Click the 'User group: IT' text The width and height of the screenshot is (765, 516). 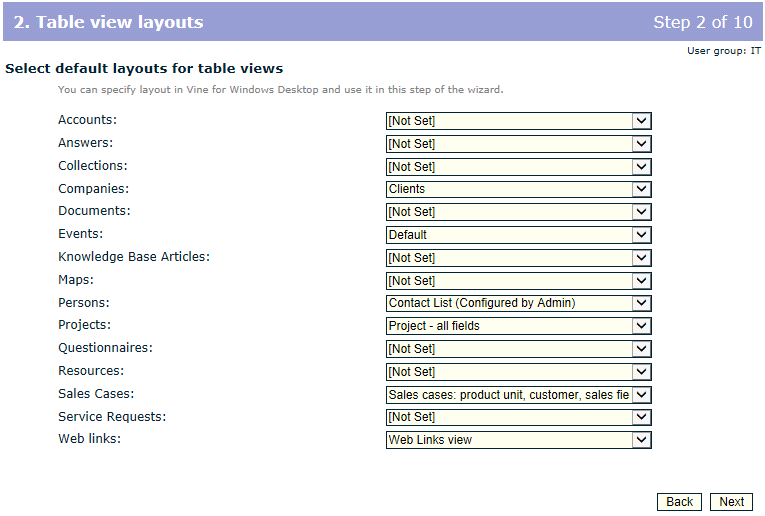pyautogui.click(x=724, y=51)
